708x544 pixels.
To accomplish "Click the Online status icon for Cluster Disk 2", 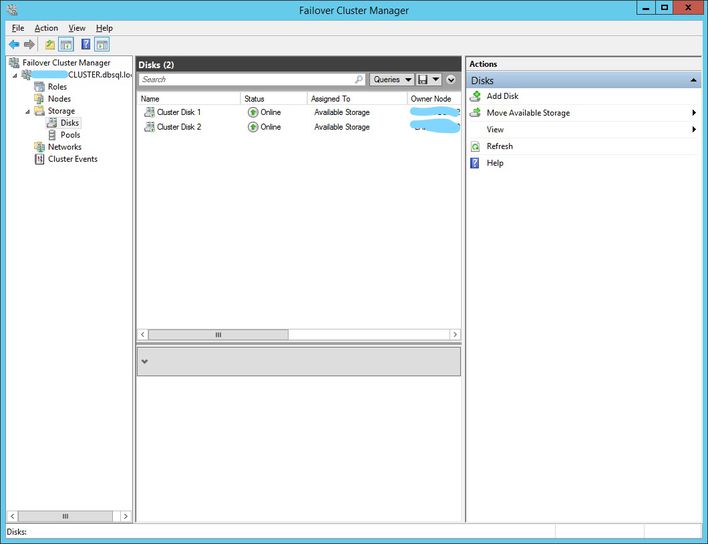I will tap(253, 127).
